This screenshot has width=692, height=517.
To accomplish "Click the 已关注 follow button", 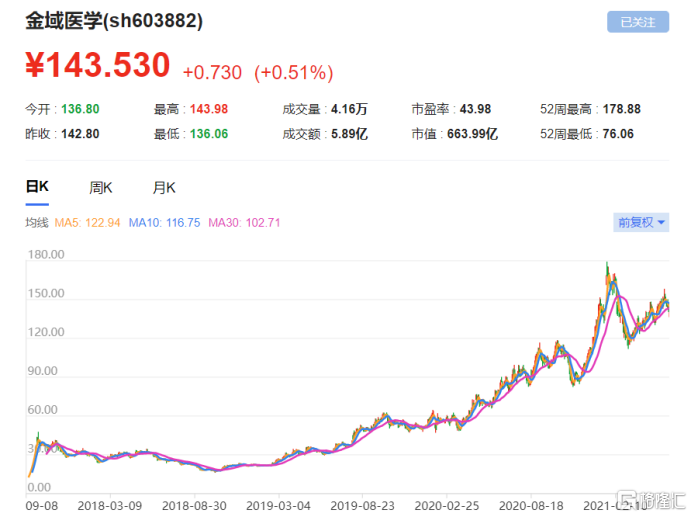I will [x=638, y=22].
